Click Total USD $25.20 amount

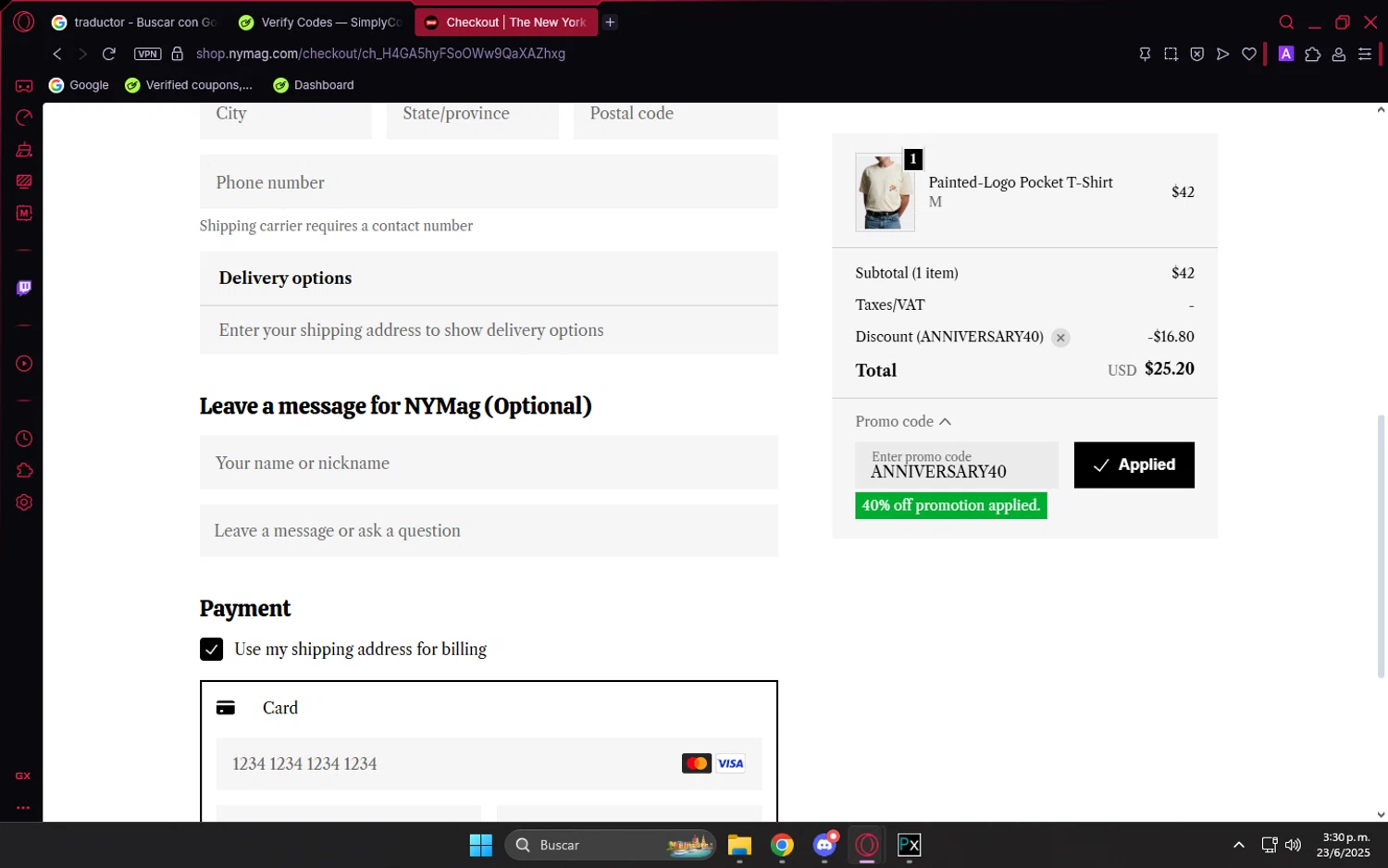click(1169, 368)
